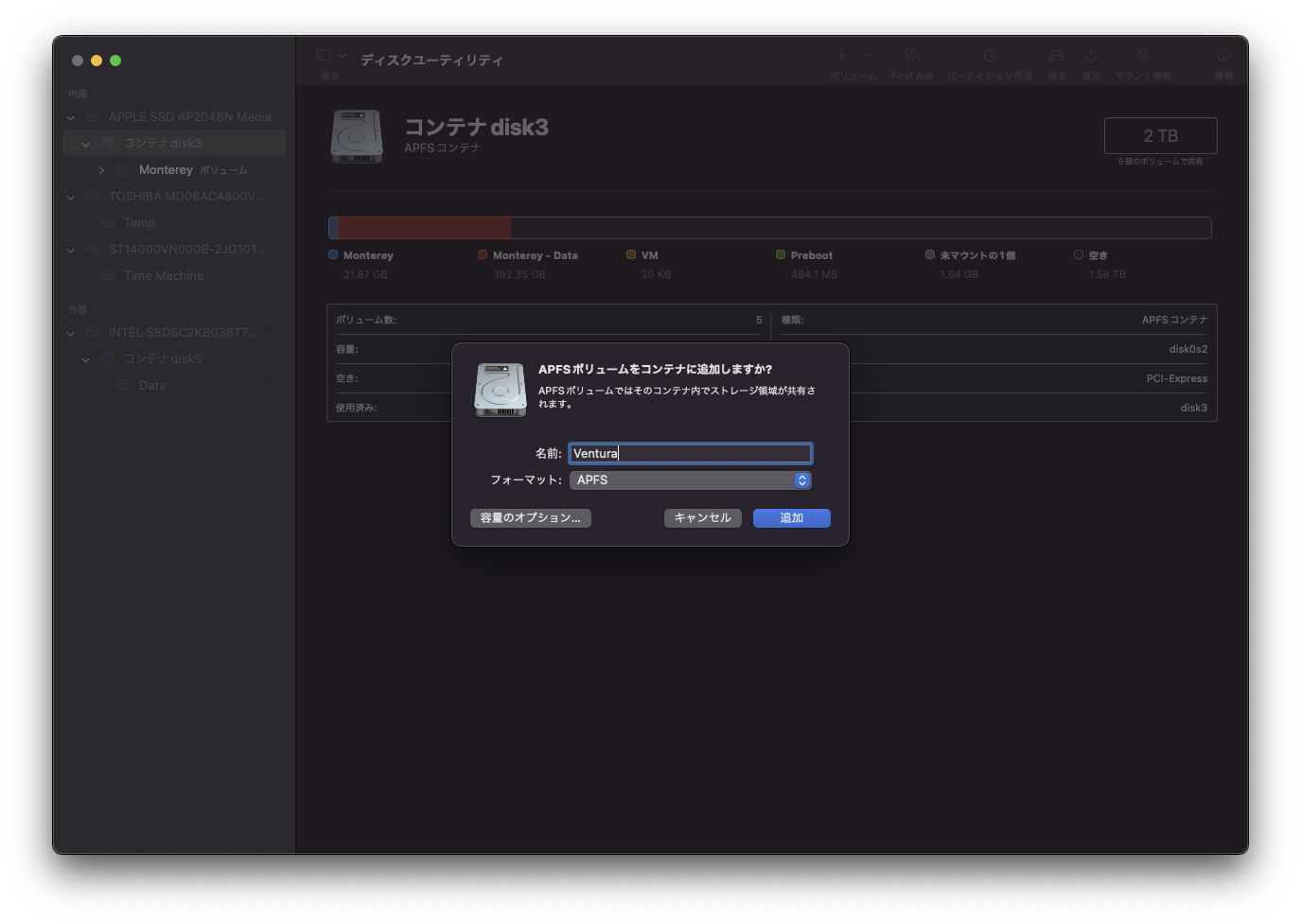This screenshot has height=924, width=1301.
Task: Click the キャンセル button
Action: coord(703,518)
